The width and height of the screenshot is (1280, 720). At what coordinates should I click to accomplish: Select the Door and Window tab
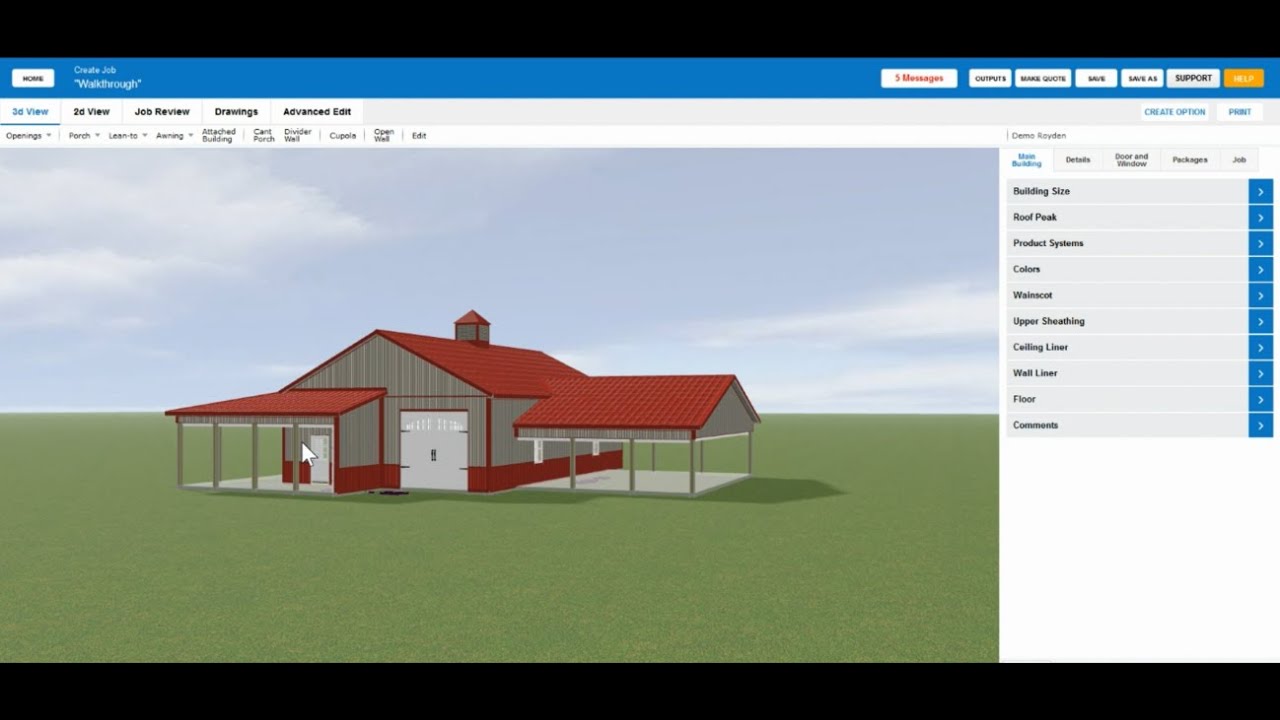pos(1132,160)
